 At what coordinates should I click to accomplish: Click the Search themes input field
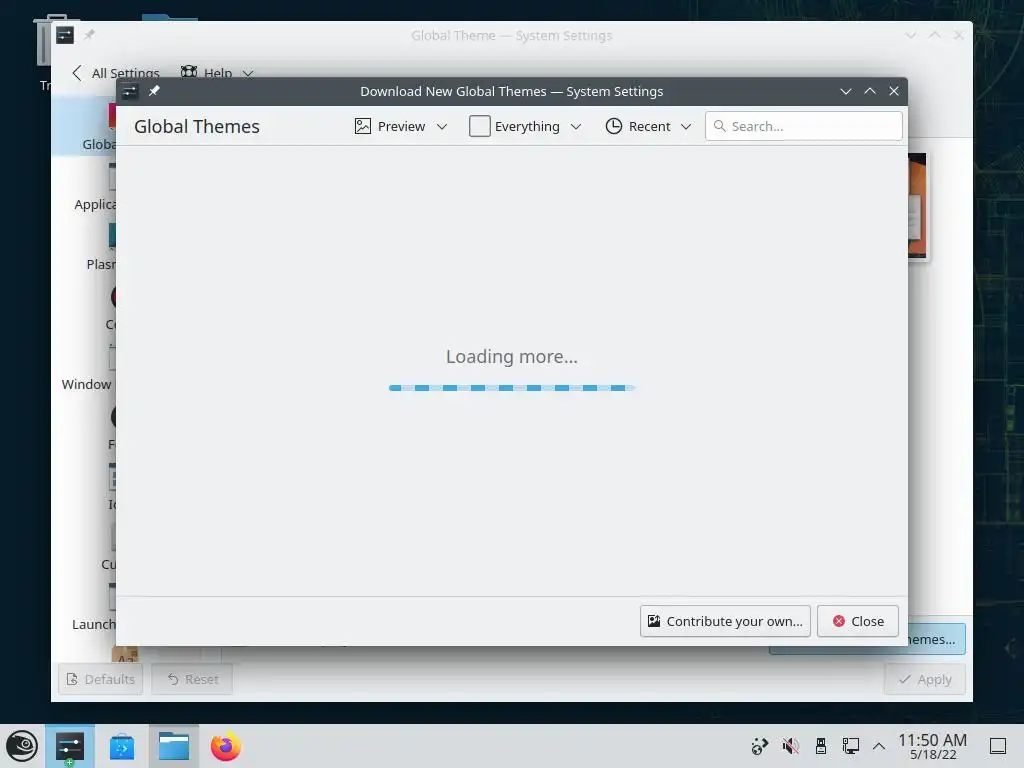click(x=803, y=126)
